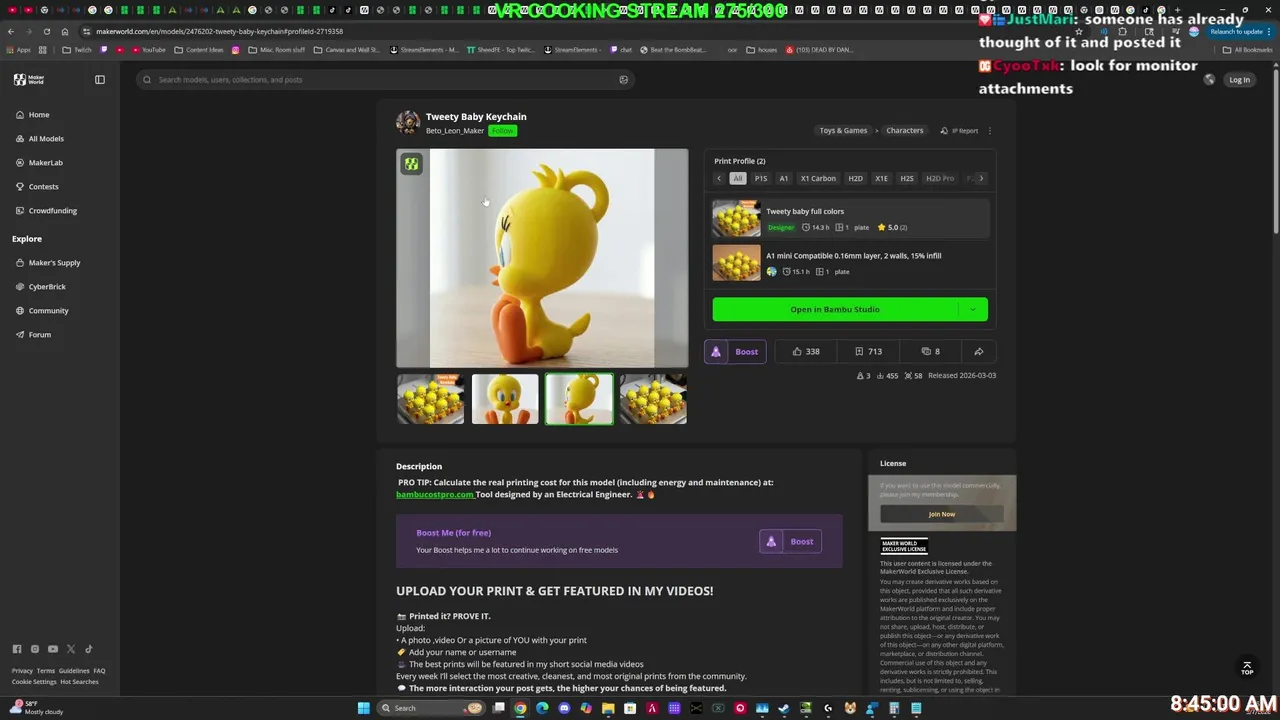This screenshot has height=720, width=1280.
Task: Open the YouTube icon in the sidebar footer
Action: [53, 649]
